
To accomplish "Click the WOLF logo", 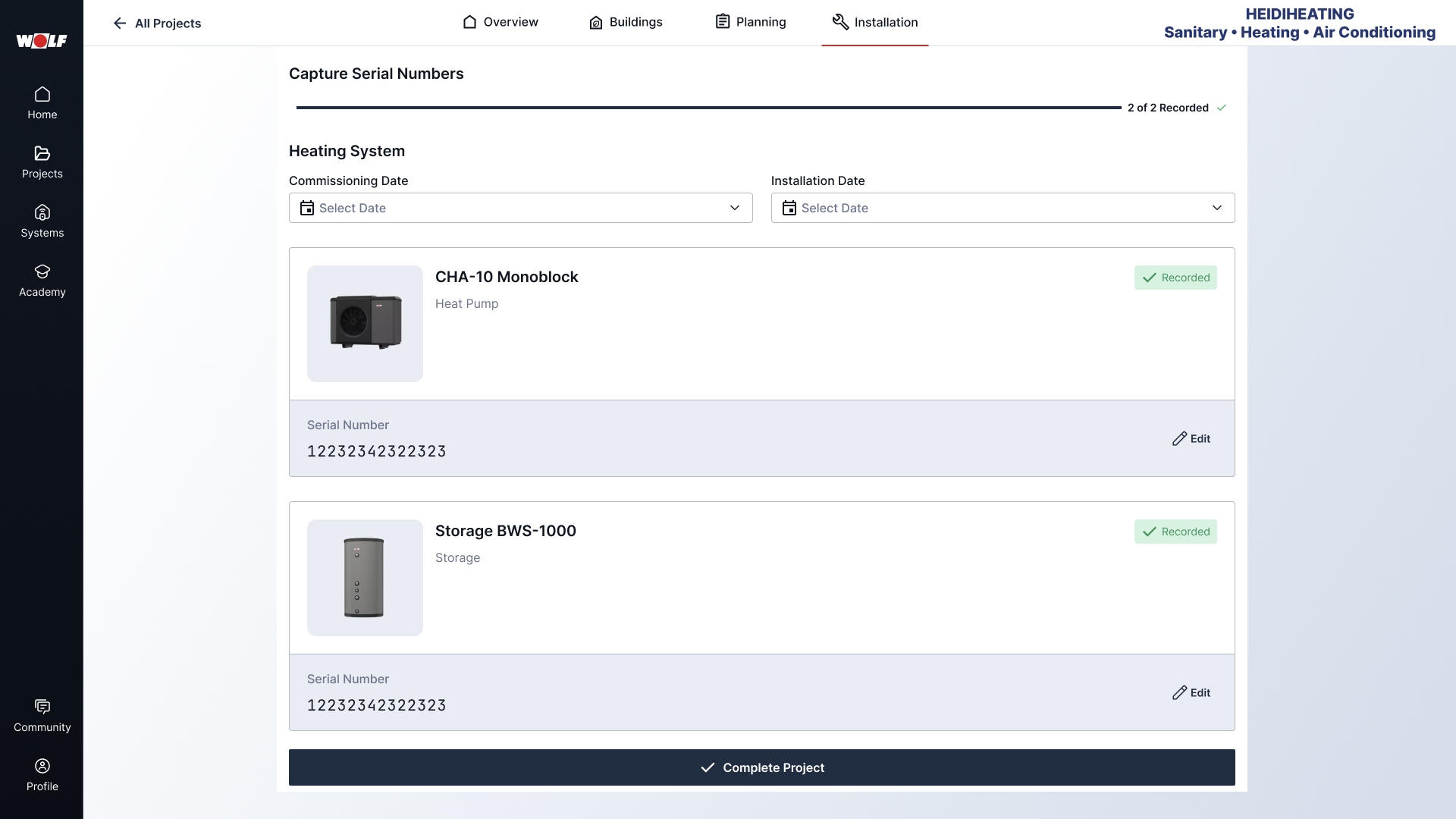I will point(42,41).
